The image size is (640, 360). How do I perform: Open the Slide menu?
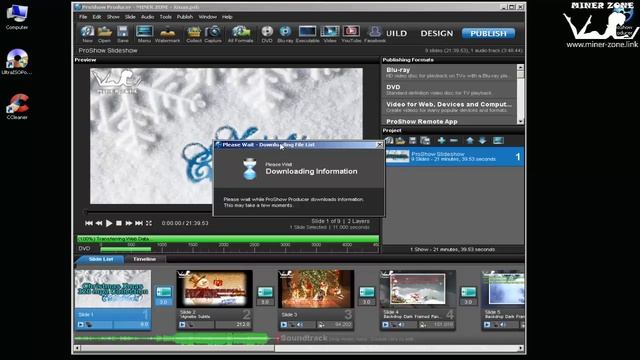click(130, 17)
